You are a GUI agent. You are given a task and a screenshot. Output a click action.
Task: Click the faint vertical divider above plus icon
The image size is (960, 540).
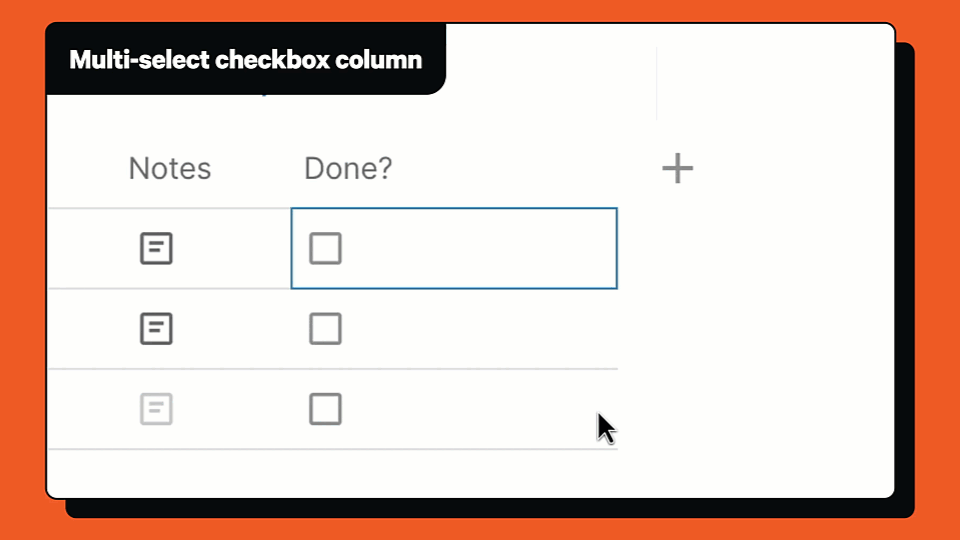pos(656,83)
